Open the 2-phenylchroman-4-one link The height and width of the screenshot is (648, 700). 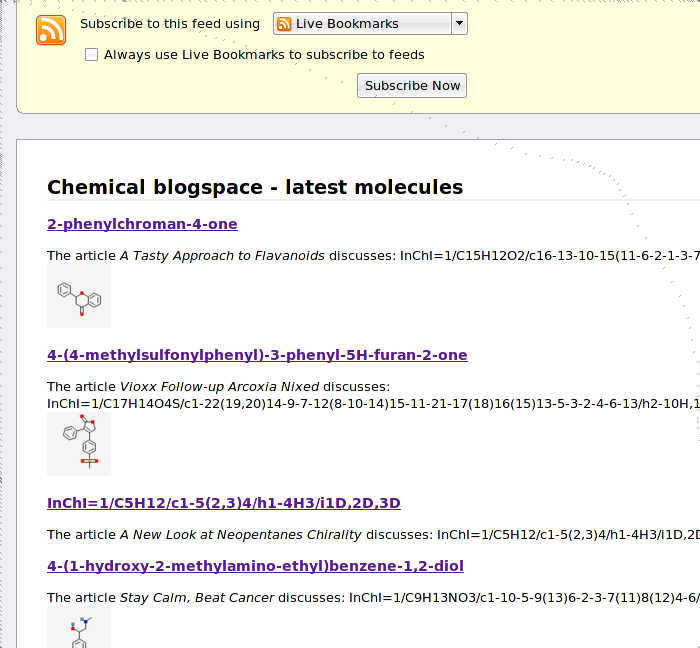click(x=142, y=224)
